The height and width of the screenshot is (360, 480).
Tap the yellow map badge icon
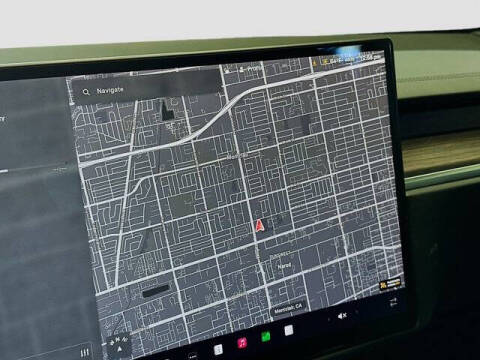(x=390, y=284)
